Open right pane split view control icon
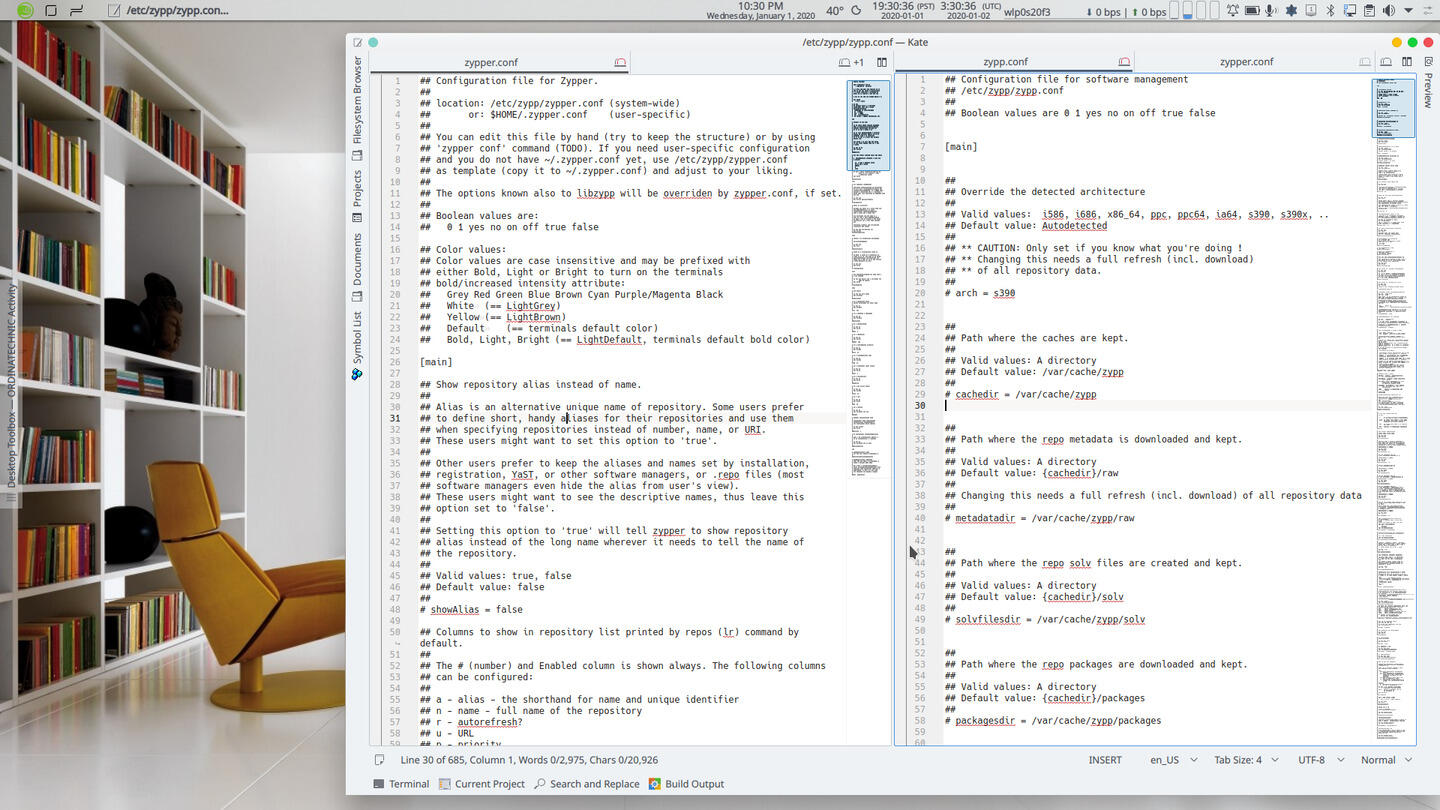This screenshot has width=1440, height=810. tap(1406, 62)
